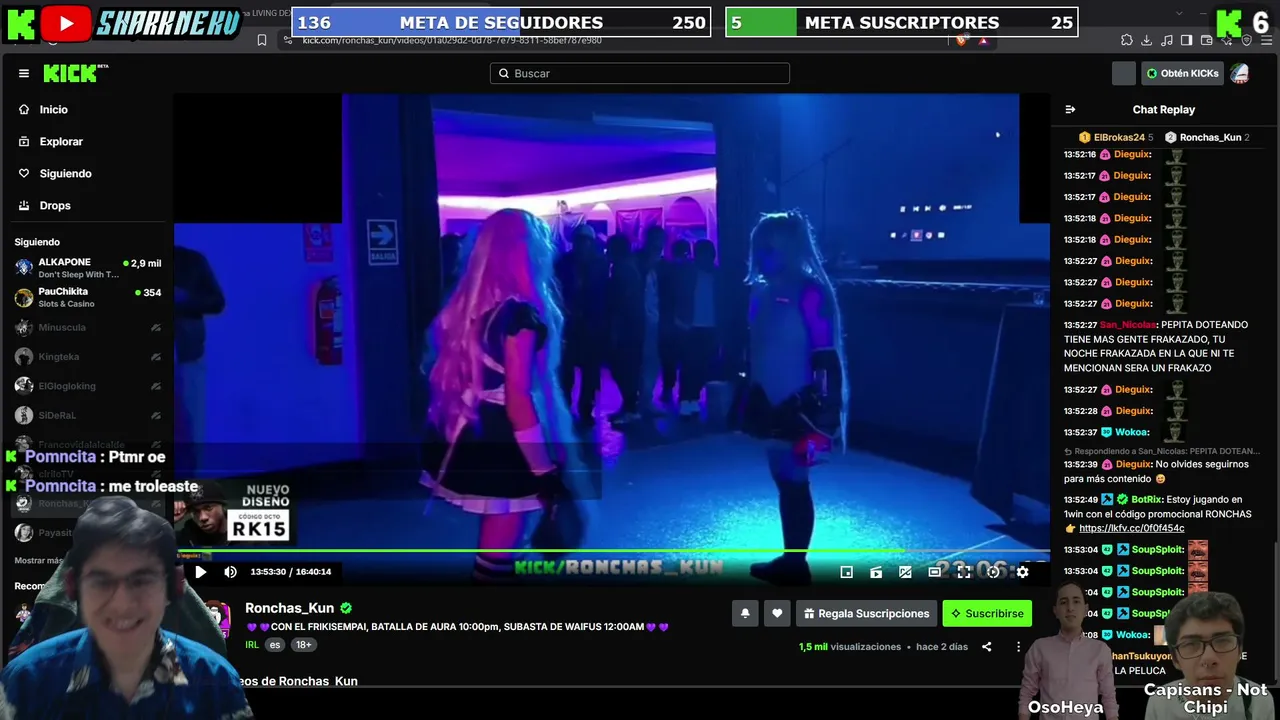Viewport: 1280px width, 720px height.
Task: Open the user profile avatar menu
Action: [1239, 73]
